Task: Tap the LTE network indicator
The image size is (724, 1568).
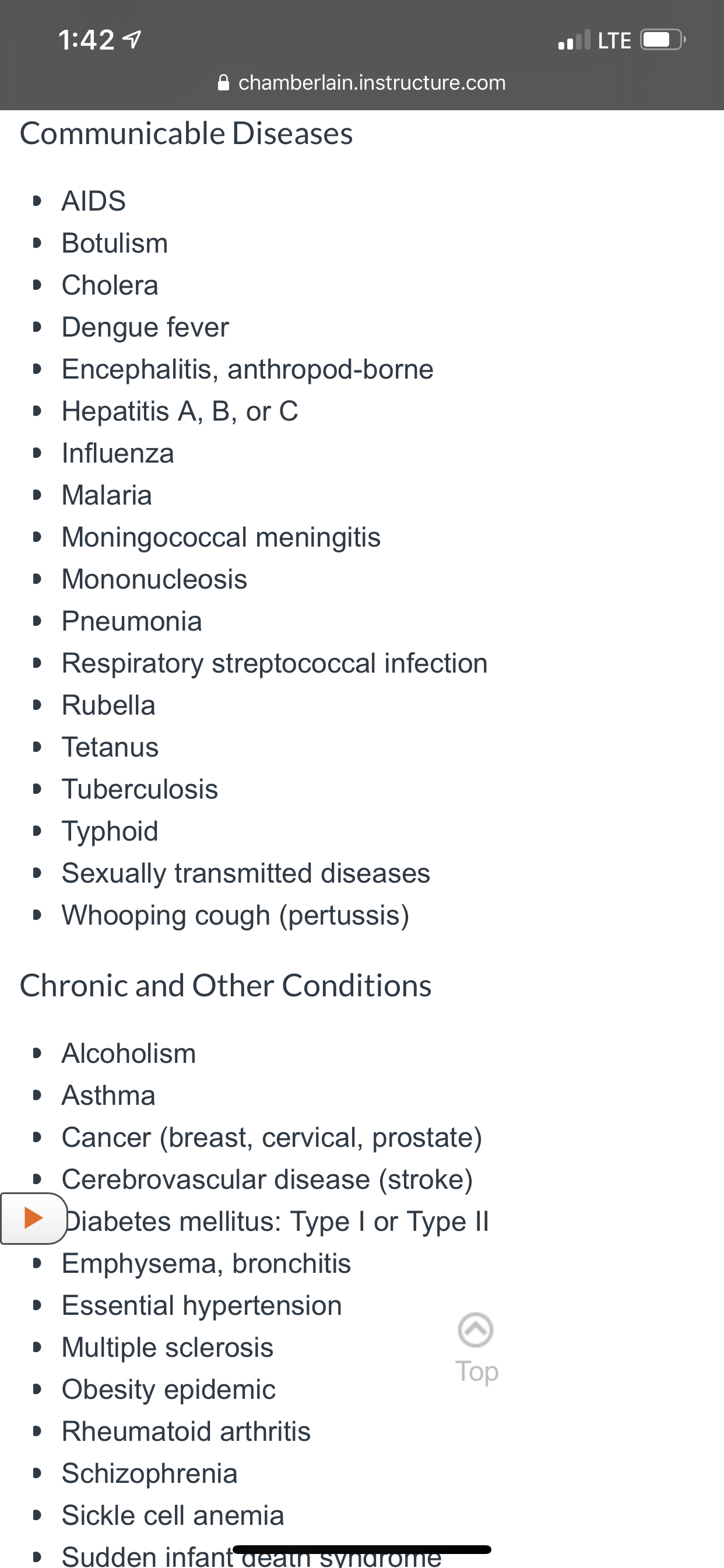Action: 614,41
